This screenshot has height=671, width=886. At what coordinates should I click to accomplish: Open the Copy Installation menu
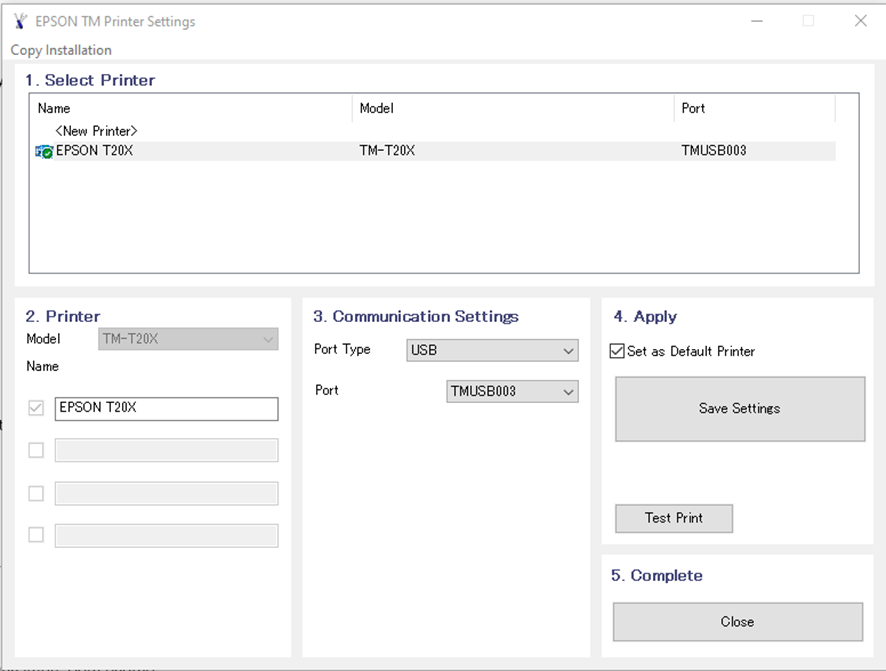(x=61, y=50)
